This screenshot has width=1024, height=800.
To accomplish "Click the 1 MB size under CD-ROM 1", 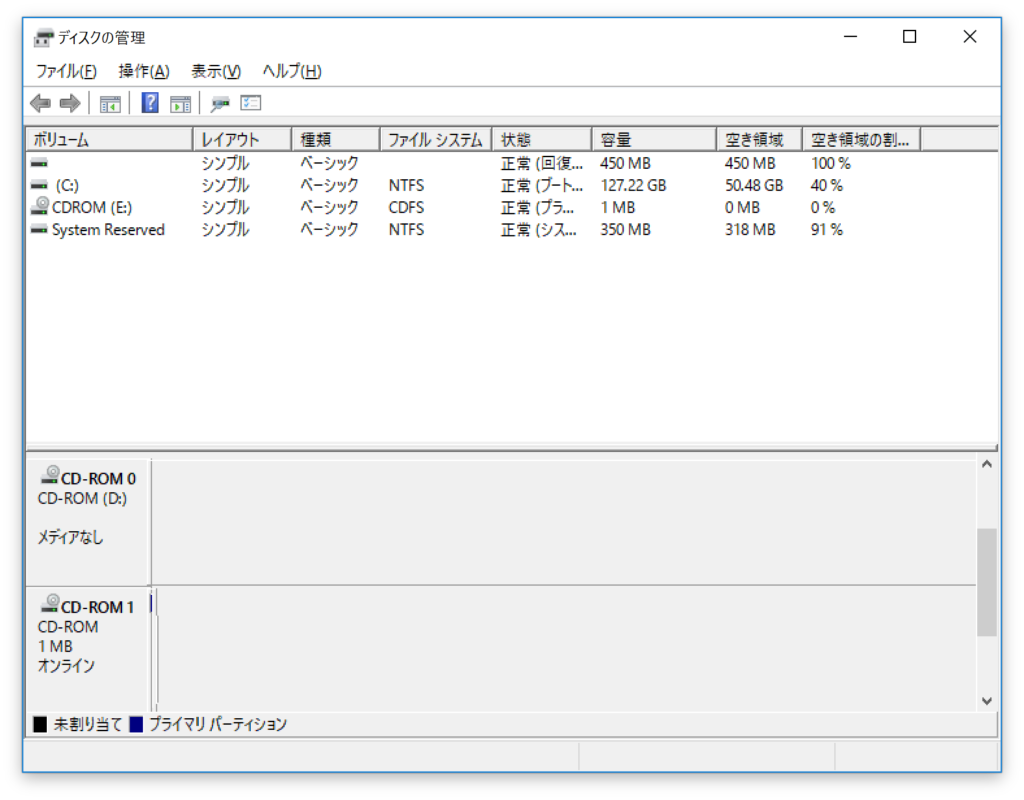I will tap(55, 647).
